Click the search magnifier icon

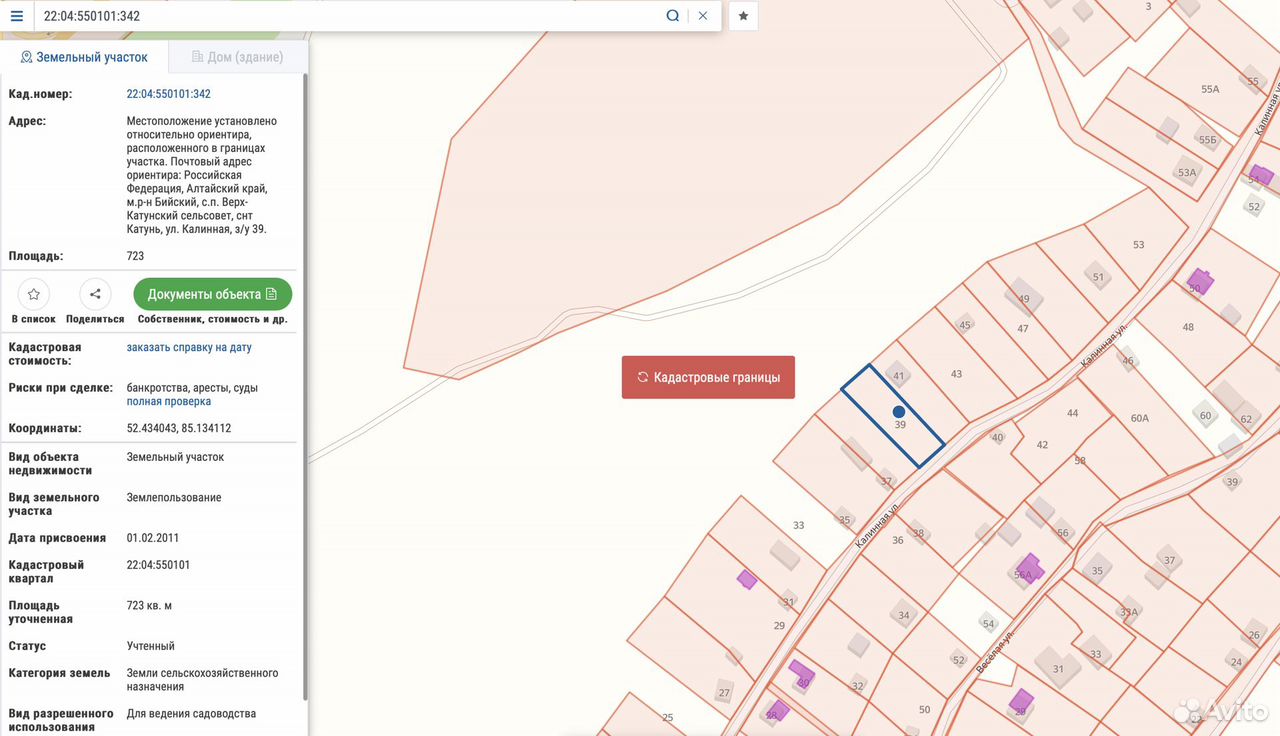click(x=673, y=16)
